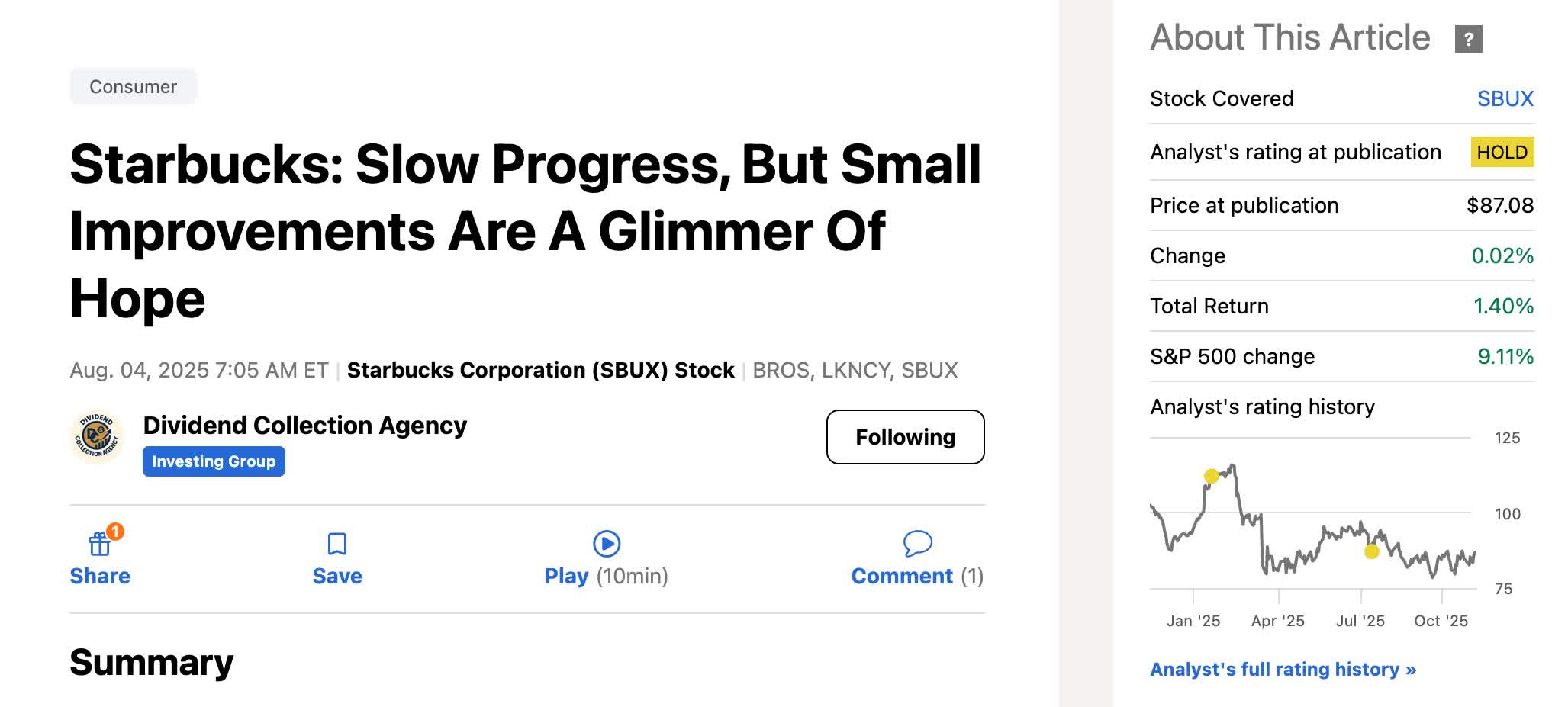Toggle the Following button
Image resolution: width=1568 pixels, height=707 pixels.
905,437
